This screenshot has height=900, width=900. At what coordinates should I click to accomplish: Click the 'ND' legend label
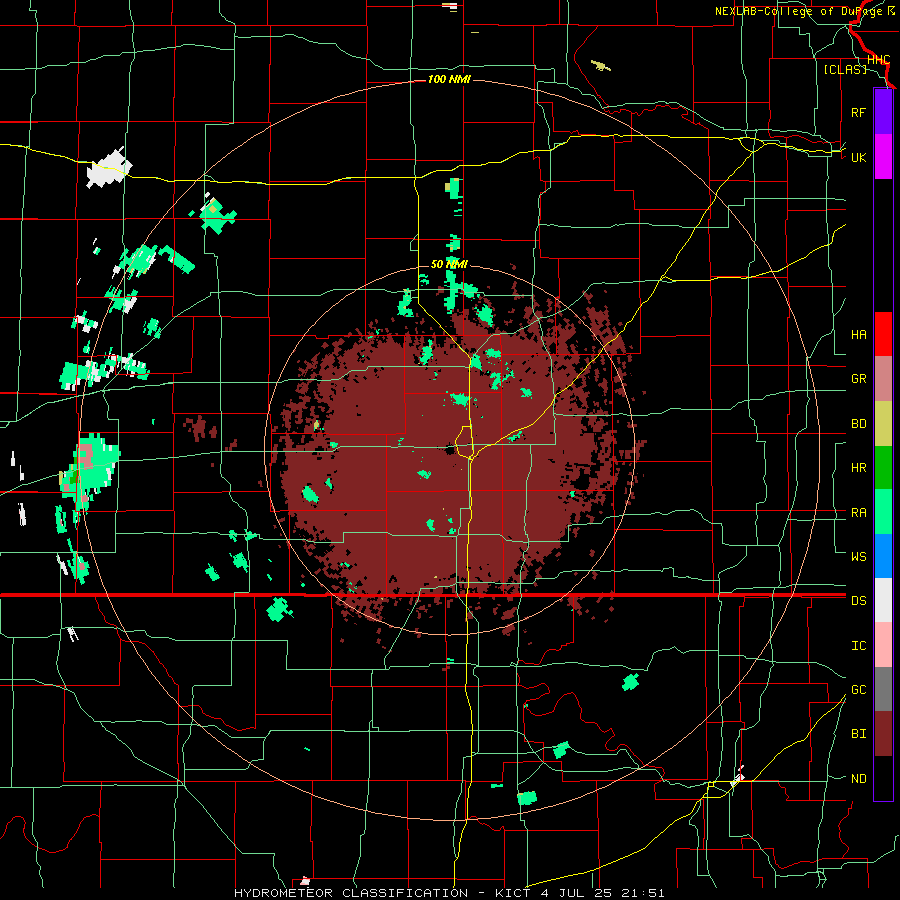click(x=858, y=779)
